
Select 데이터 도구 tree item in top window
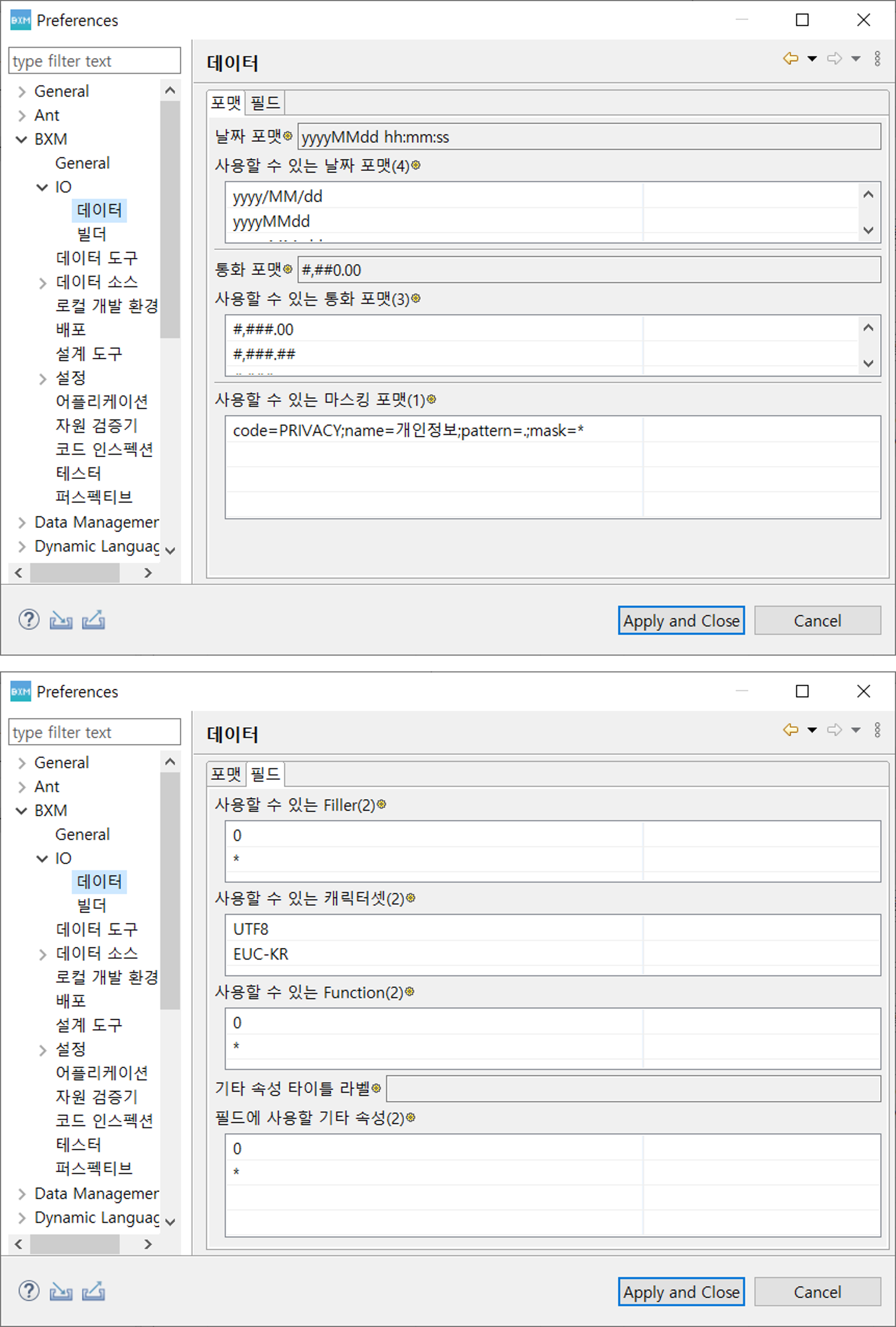pos(97,258)
